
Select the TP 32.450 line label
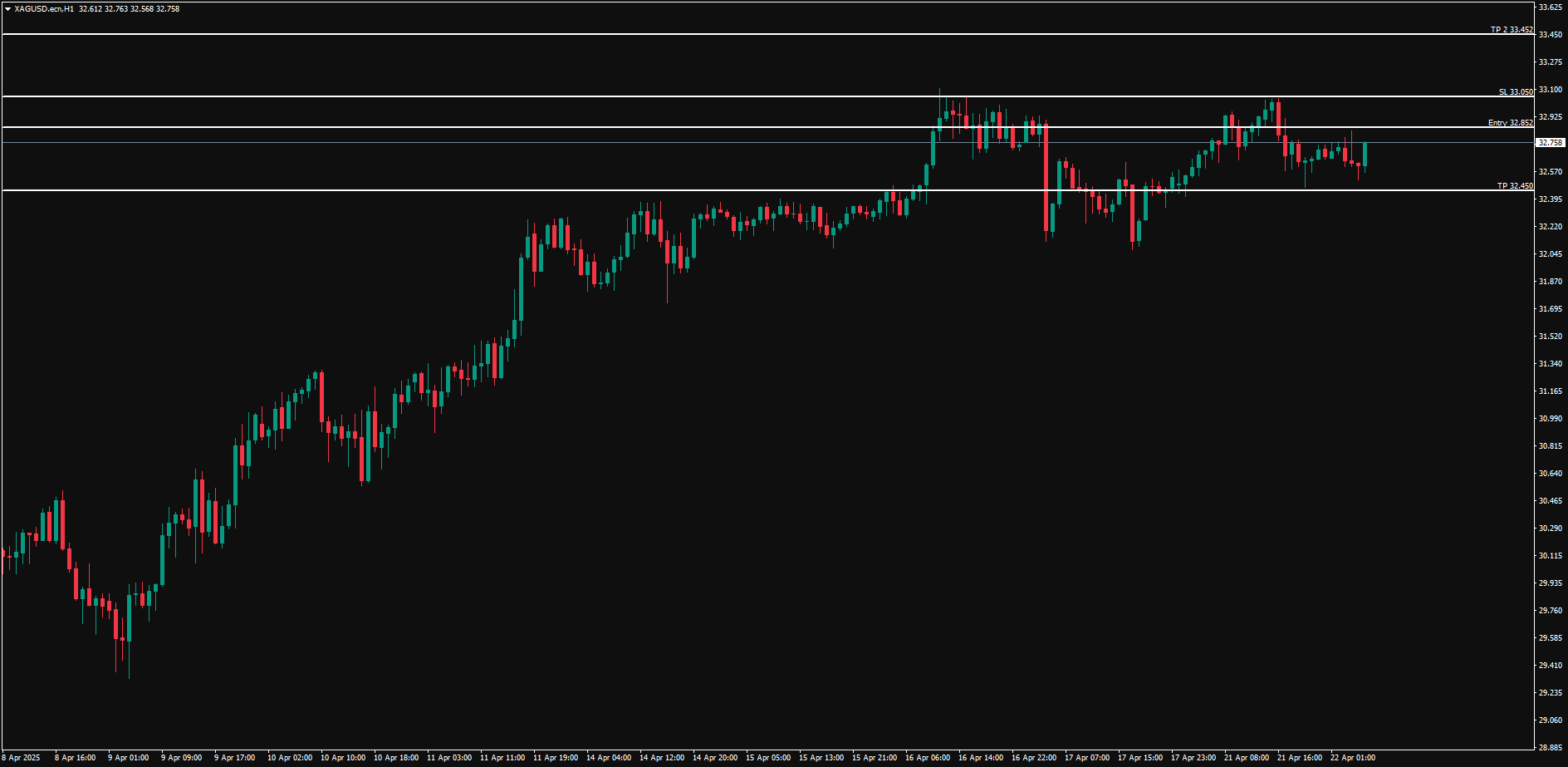click(1514, 186)
